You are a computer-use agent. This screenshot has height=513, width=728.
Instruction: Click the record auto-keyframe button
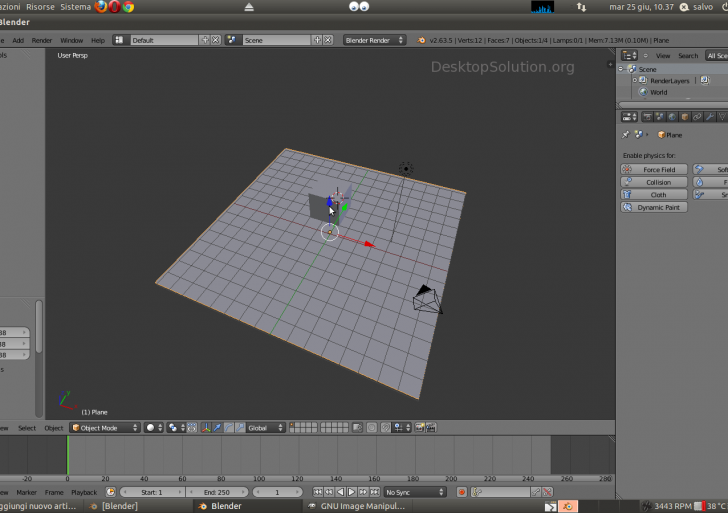pos(462,492)
